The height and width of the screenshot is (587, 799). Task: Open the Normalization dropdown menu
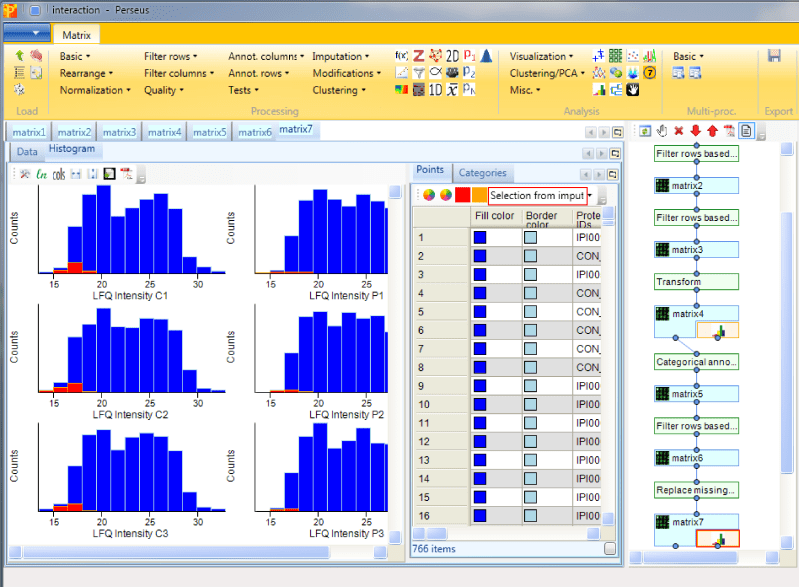click(95, 90)
